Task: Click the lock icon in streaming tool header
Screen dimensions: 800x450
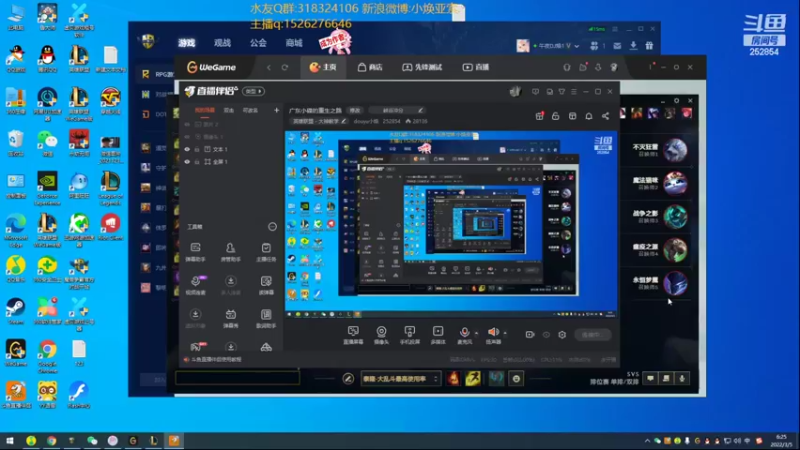Action: point(556,116)
